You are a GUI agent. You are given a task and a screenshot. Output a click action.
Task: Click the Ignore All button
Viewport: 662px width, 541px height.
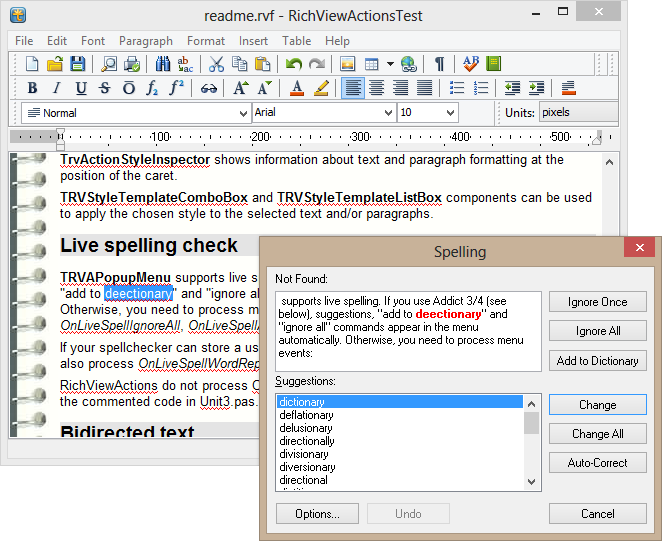(597, 331)
